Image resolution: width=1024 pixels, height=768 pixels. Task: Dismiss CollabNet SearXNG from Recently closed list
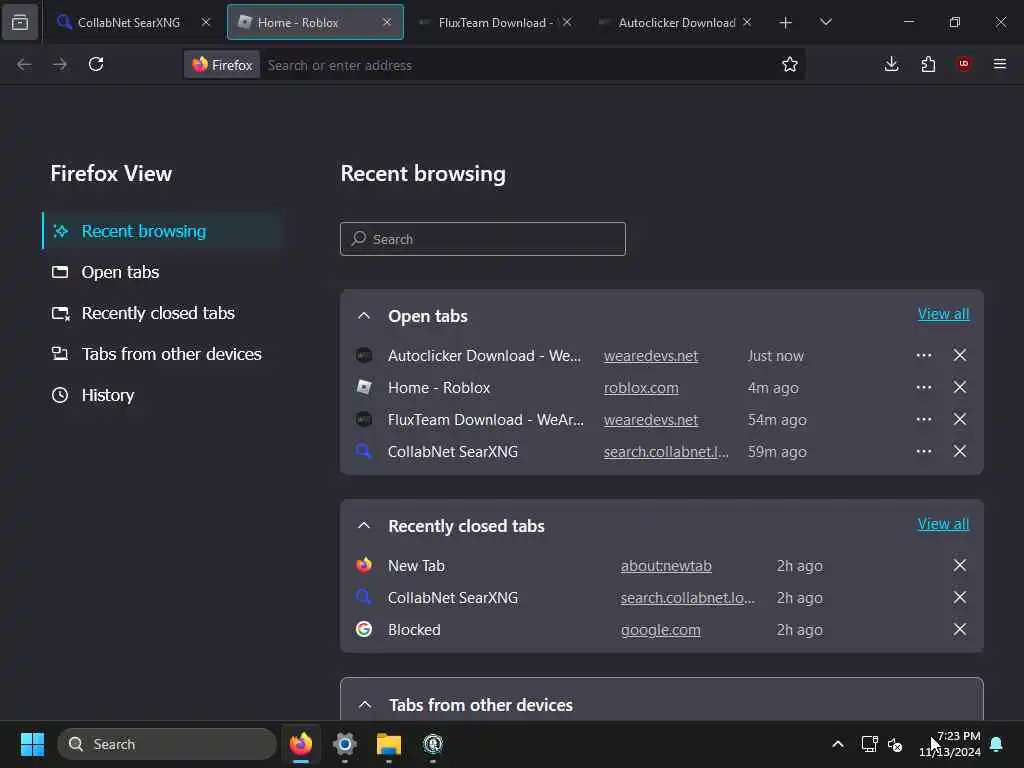tap(959, 598)
